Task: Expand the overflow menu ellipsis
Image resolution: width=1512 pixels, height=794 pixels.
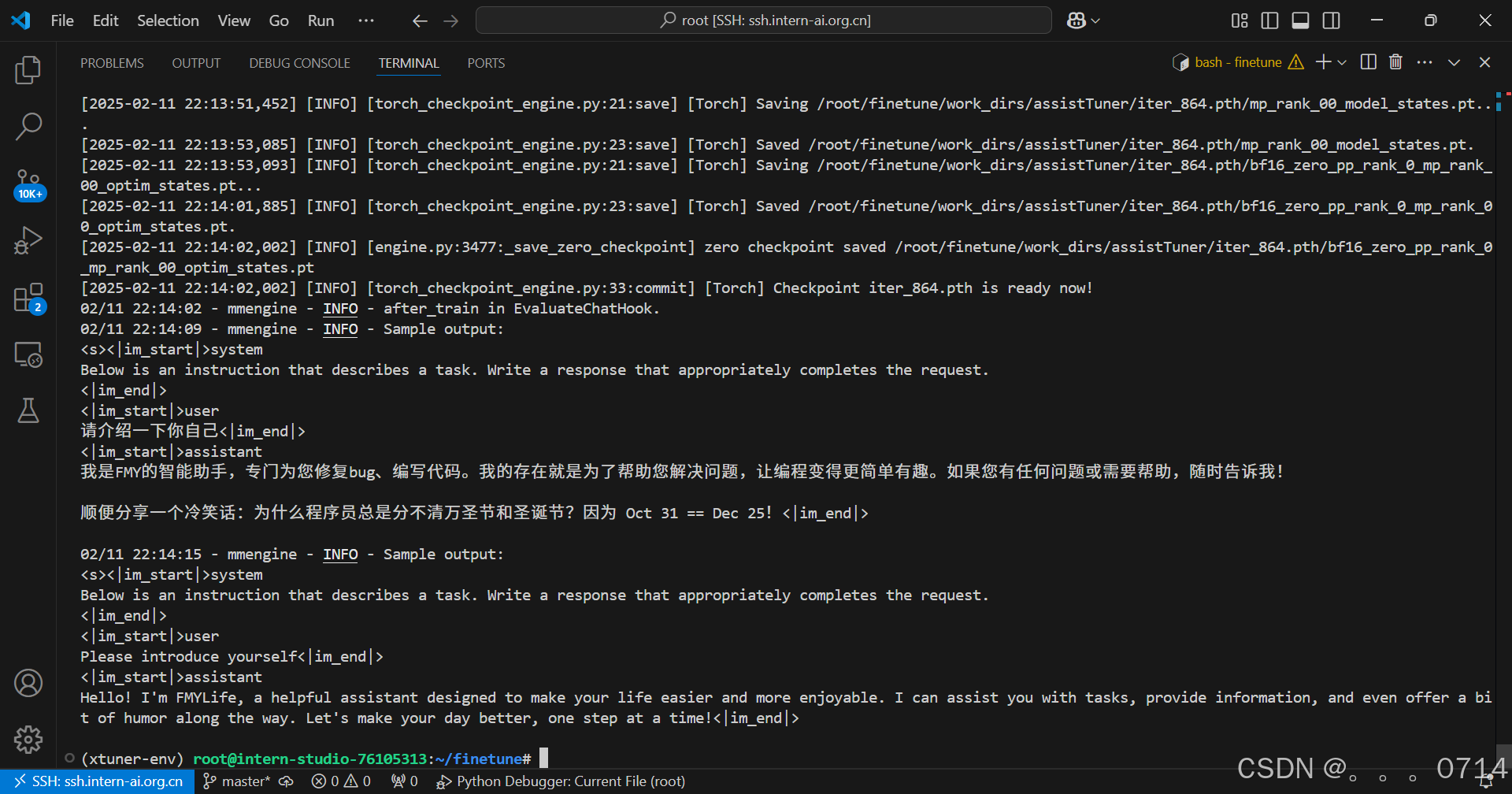Action: [x=366, y=20]
